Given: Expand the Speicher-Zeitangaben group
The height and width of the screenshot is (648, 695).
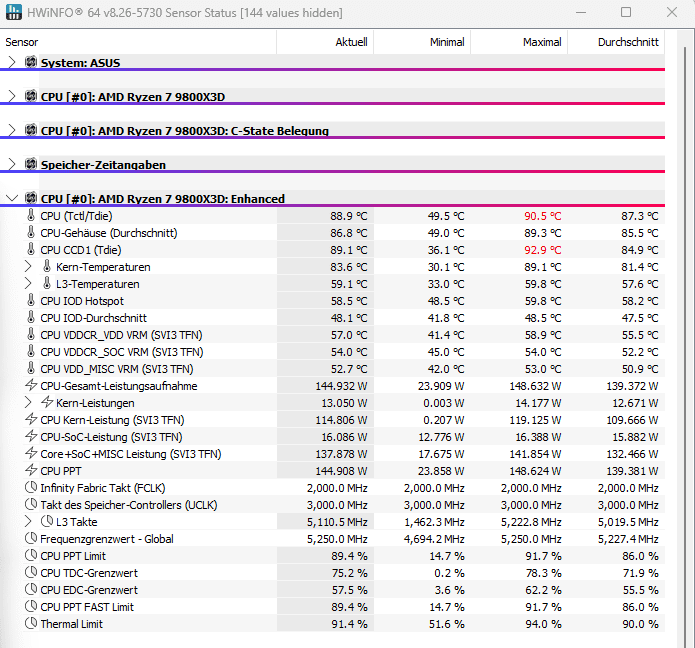Looking at the screenshot, I should click(12, 164).
